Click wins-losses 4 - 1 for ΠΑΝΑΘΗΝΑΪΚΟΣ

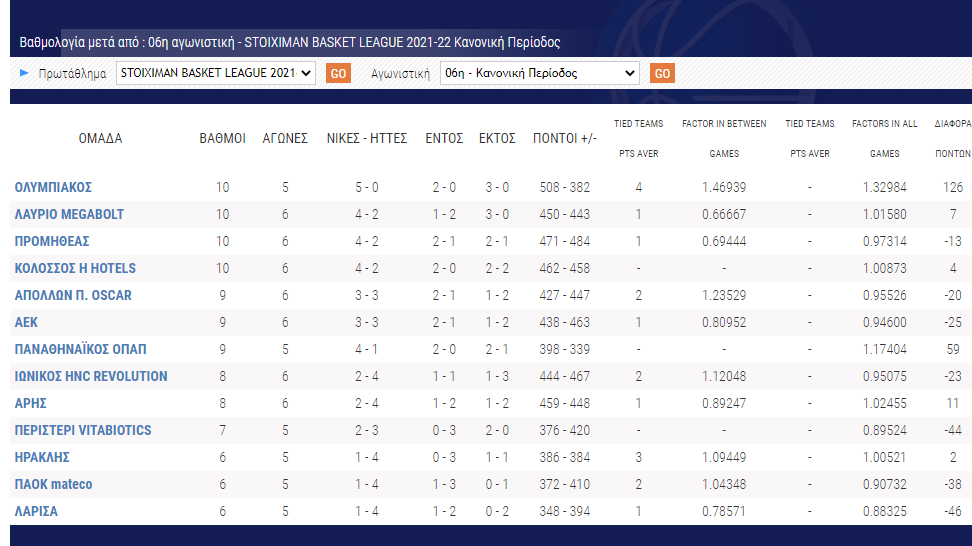point(367,349)
